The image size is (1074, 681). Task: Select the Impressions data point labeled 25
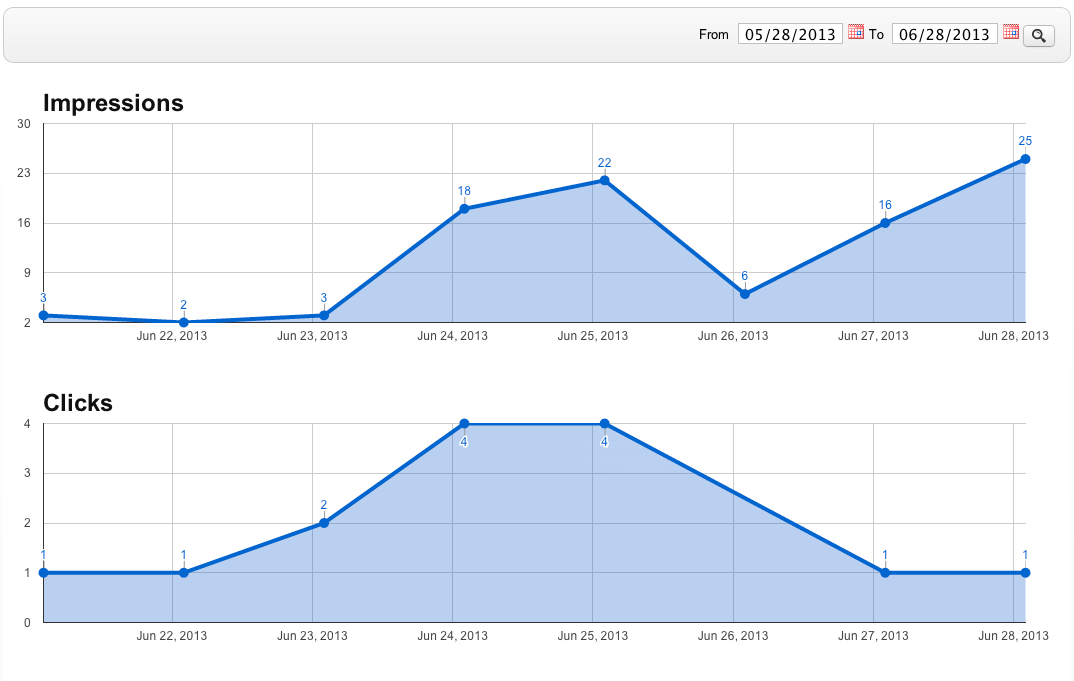pos(1025,159)
